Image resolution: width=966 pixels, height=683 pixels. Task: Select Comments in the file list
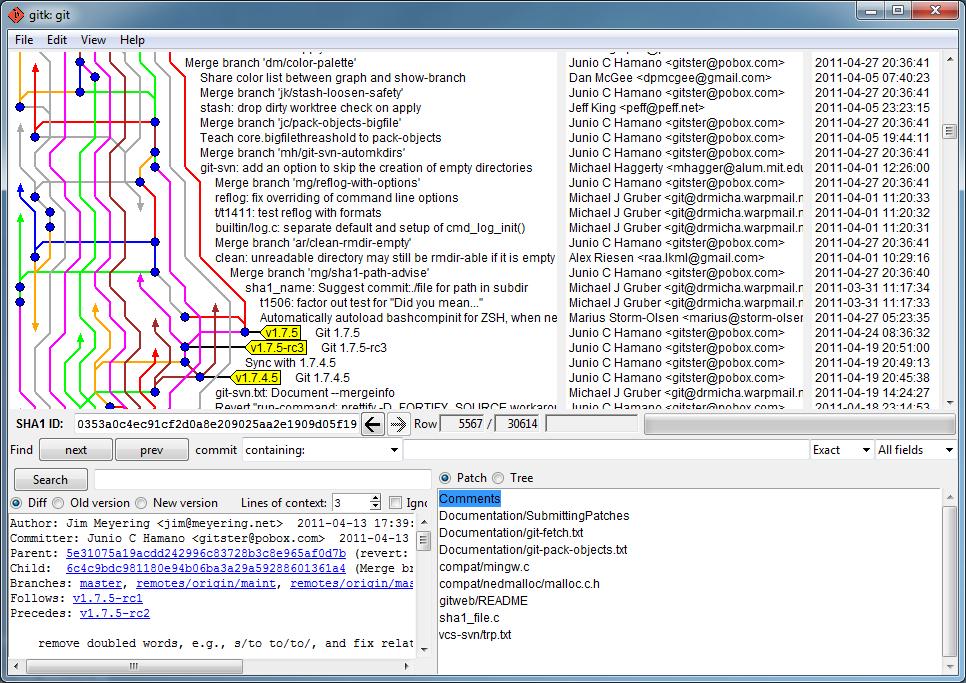470,499
